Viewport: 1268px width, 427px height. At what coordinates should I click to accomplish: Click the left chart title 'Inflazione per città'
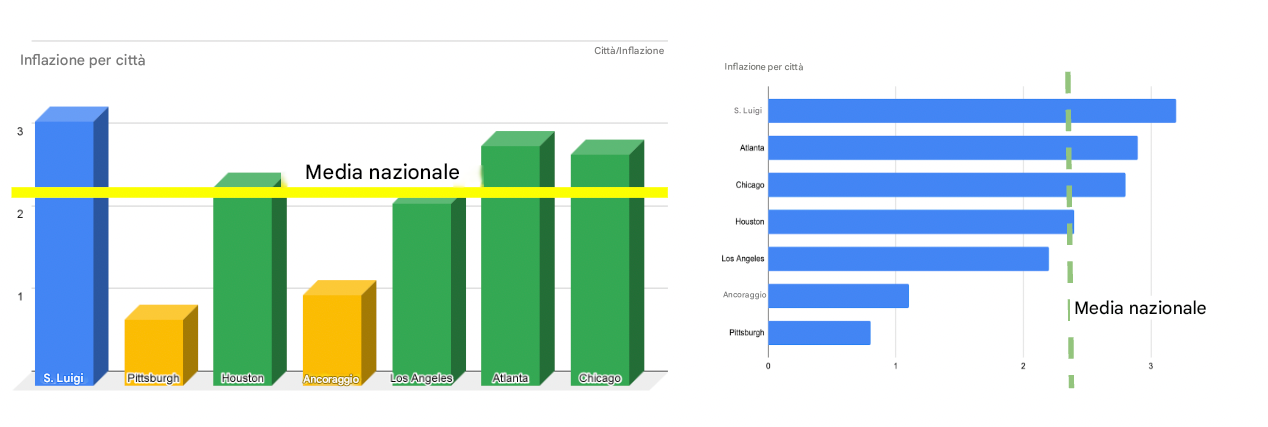83,60
